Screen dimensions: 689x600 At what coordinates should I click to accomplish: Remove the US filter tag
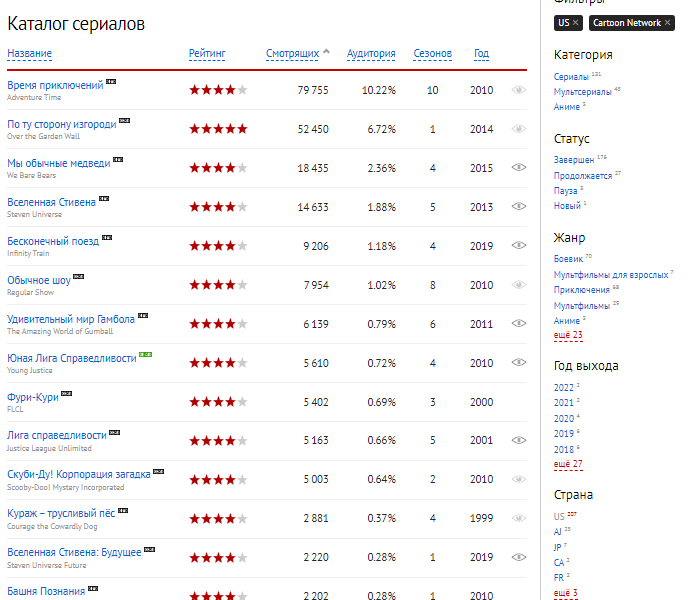(576, 22)
